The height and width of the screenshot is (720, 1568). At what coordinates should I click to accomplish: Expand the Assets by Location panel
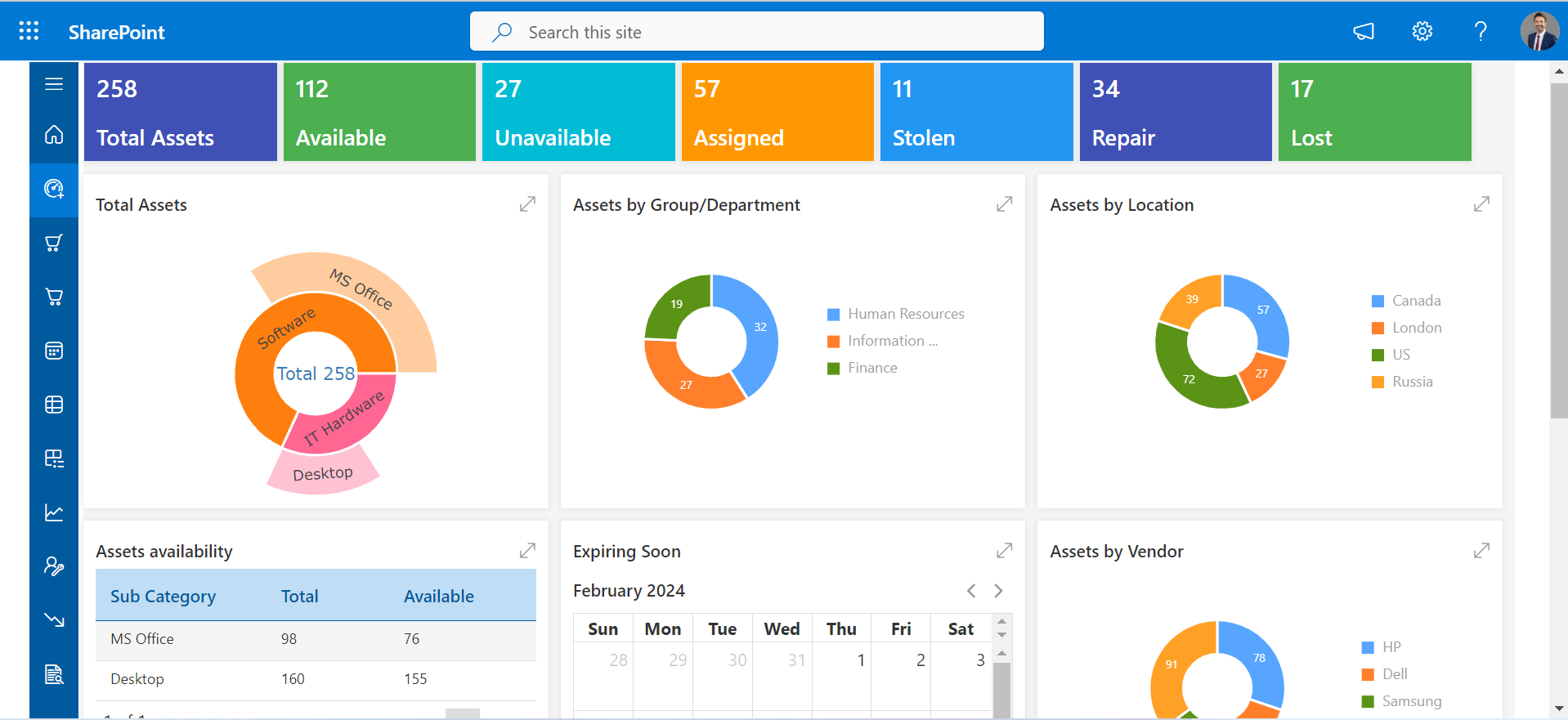click(1481, 203)
